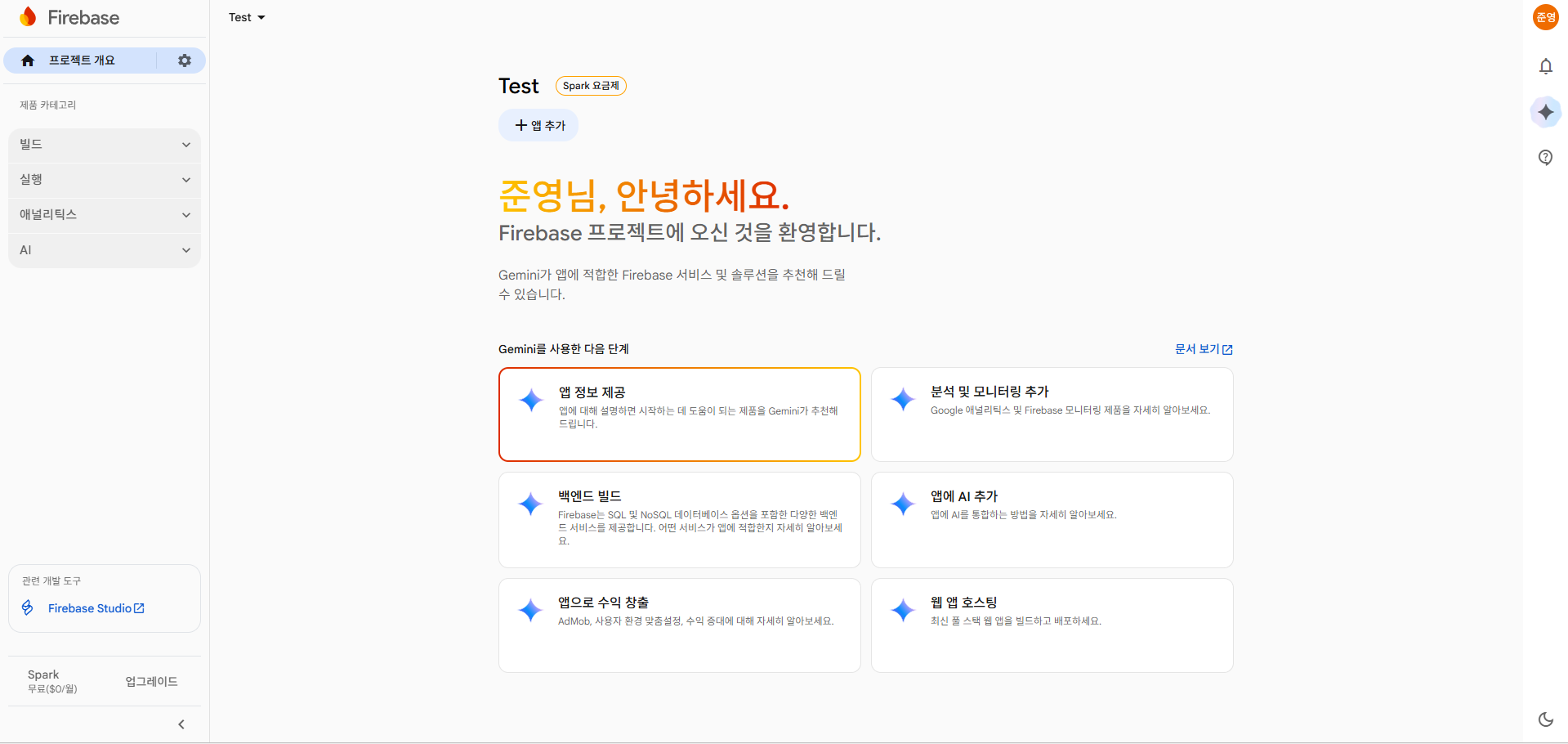The height and width of the screenshot is (744, 1568).
Task: Open notifications bell icon
Action: click(x=1545, y=66)
